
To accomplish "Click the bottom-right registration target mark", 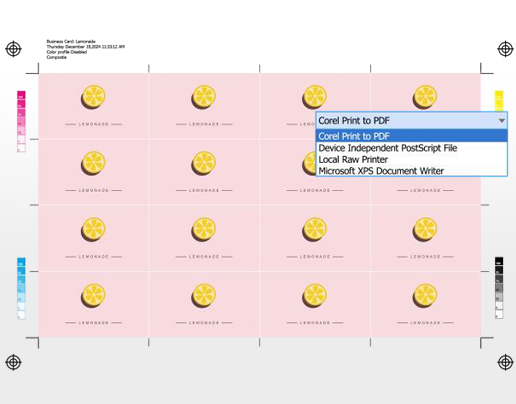I will (x=505, y=362).
